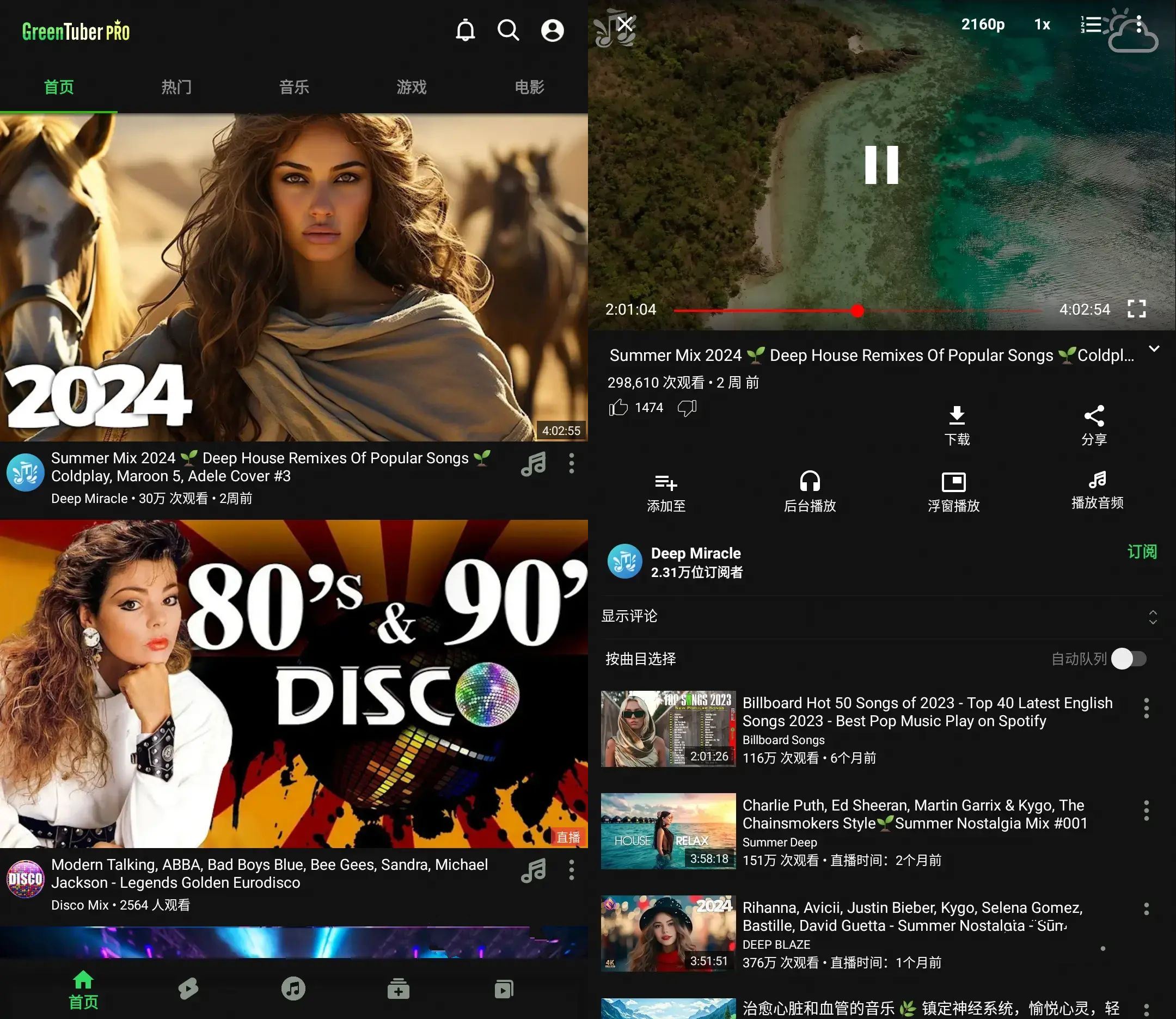Open the profile account icon

tap(551, 30)
